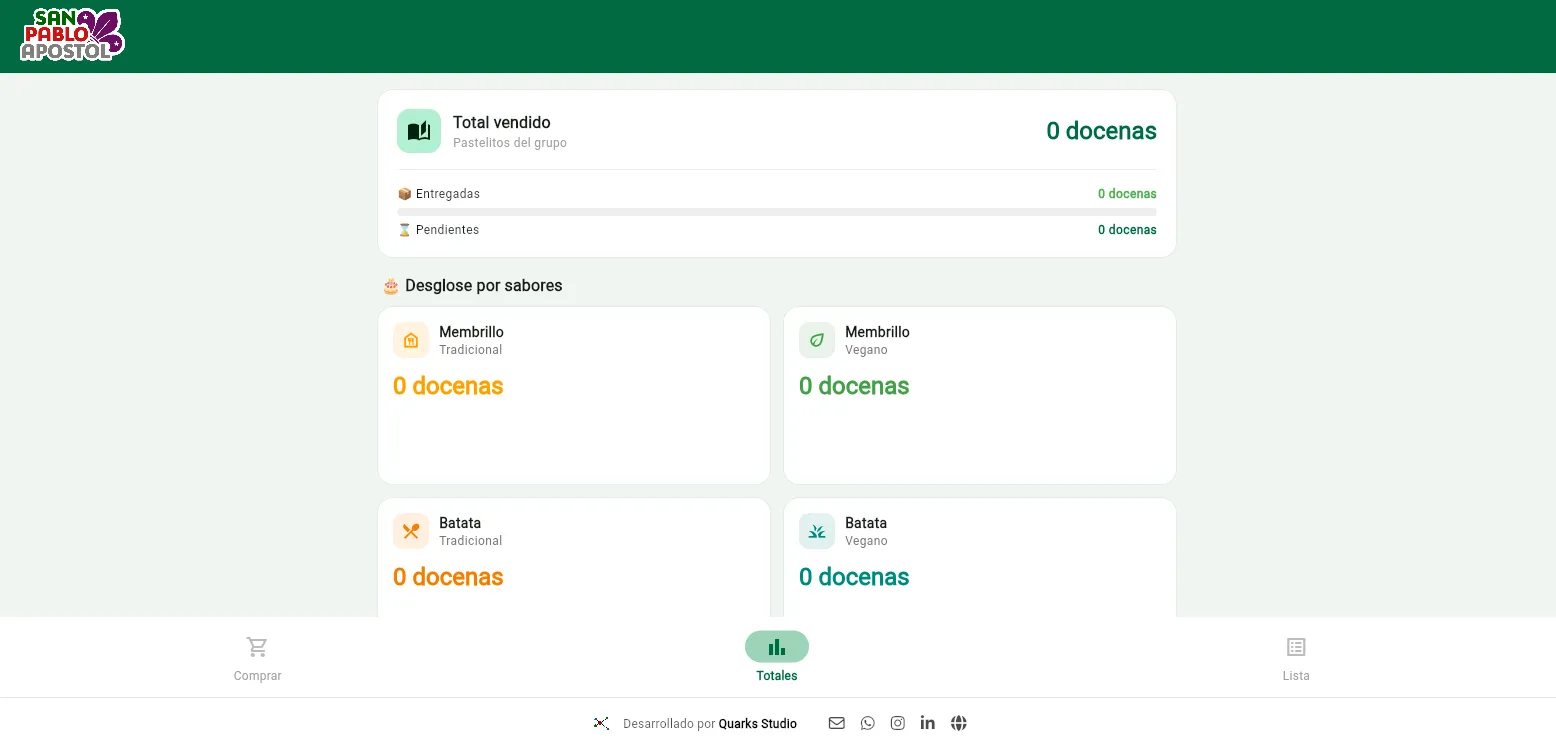Click the Batata Tradicional 0 docenas amount
This screenshot has width=1556, height=747.
[448, 577]
